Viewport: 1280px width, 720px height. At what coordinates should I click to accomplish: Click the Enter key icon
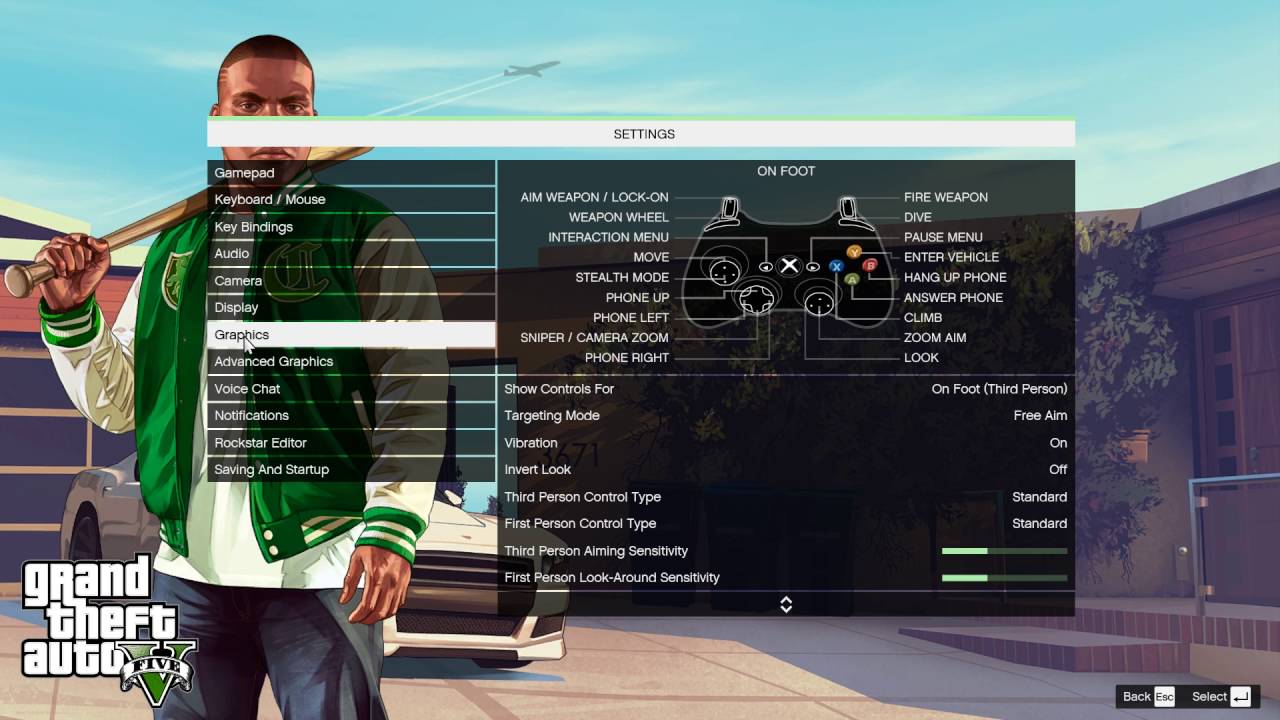pyautogui.click(x=1240, y=697)
